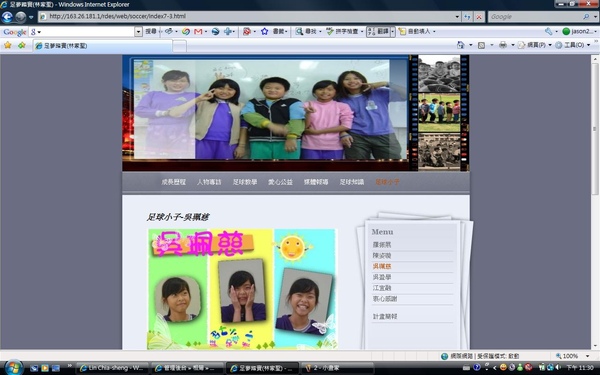The height and width of the screenshot is (375, 600).
Task: Go forward with the browser Forward arrow
Action: click(20, 17)
